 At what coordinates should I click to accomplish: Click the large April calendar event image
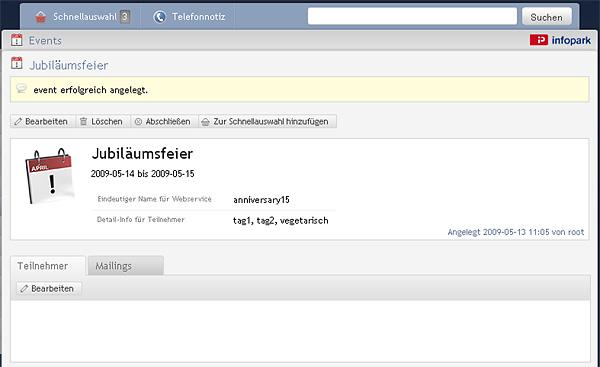[49, 176]
